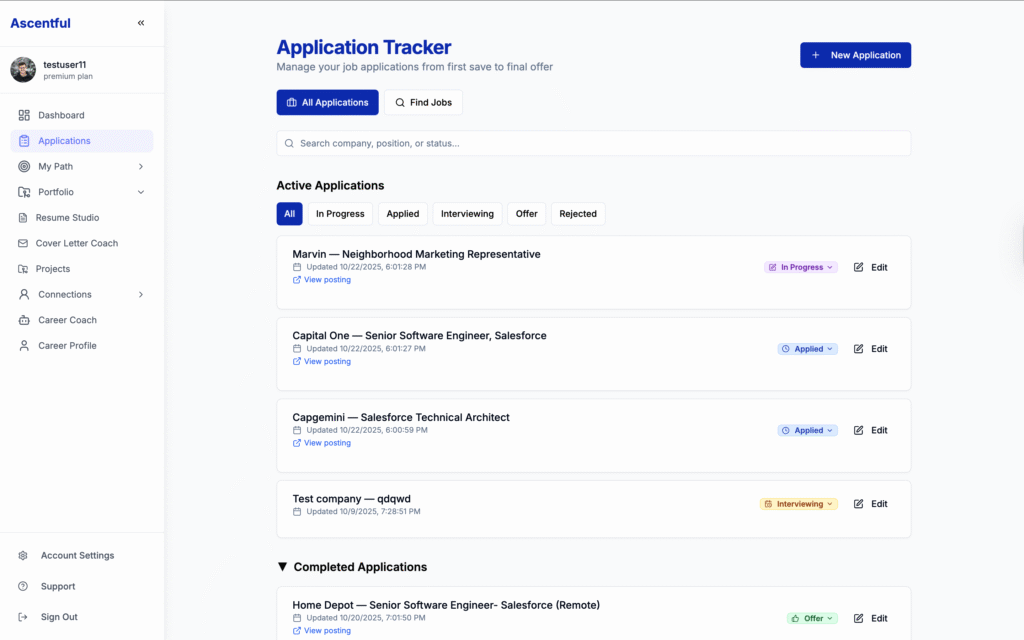1024x640 pixels.
Task: Click the testuser11 profile avatar
Action: [23, 70]
